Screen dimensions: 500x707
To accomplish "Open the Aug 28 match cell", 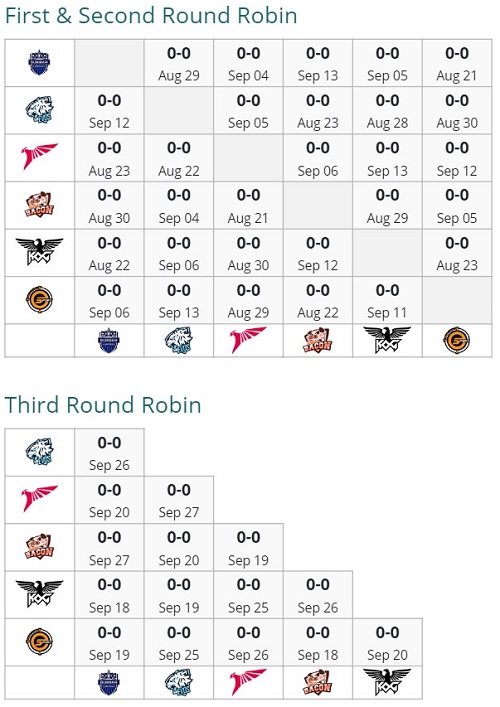I will pyautogui.click(x=387, y=110).
